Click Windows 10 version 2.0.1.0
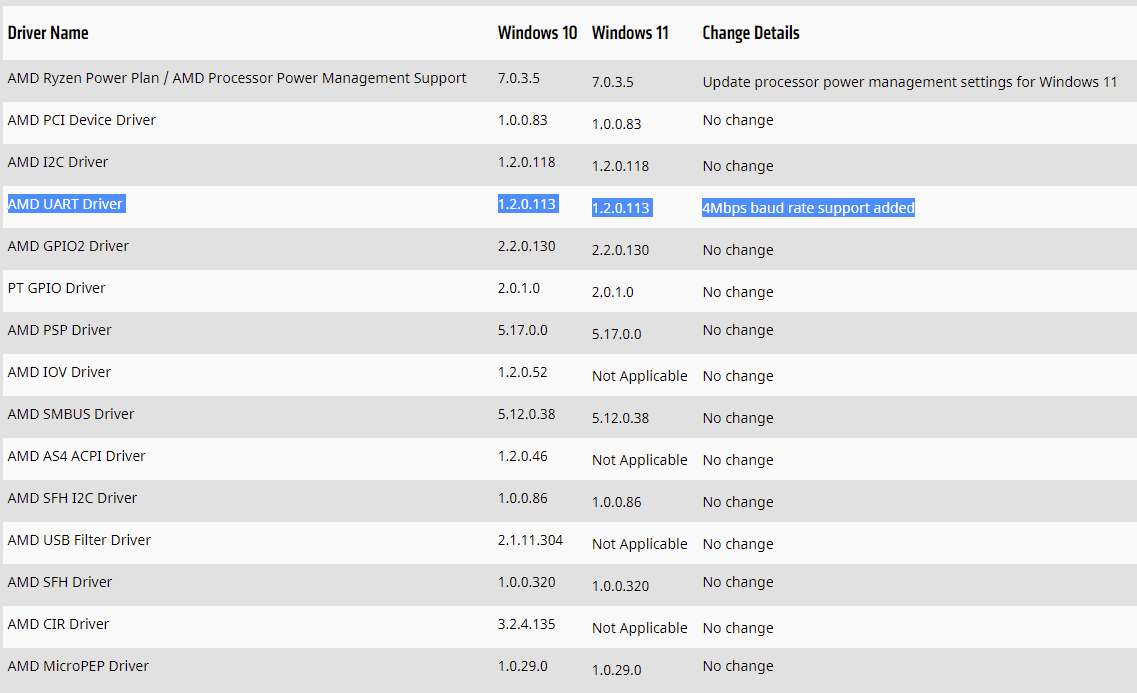1137x693 pixels. (518, 289)
